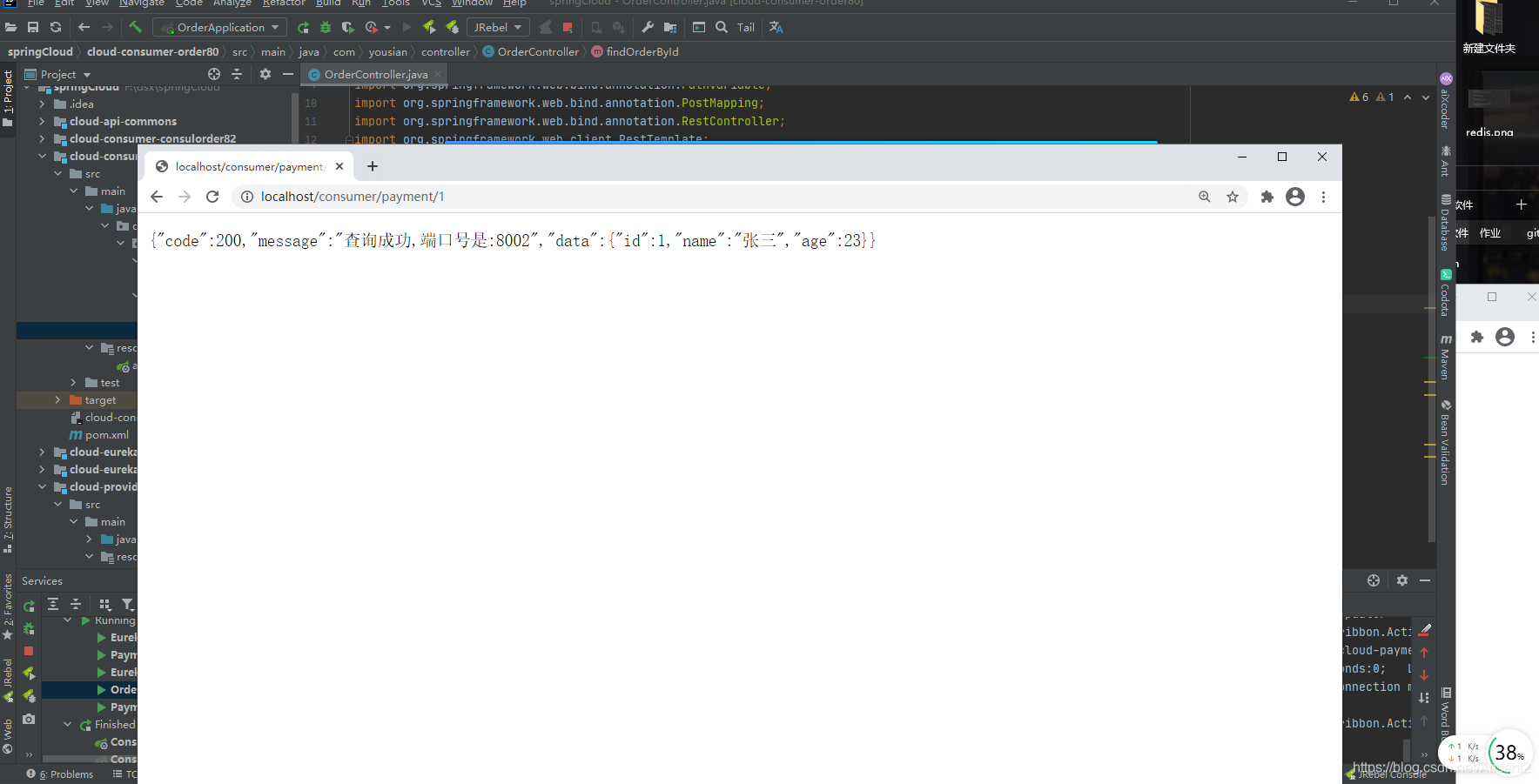Open Settings via the wrench icon

click(648, 27)
